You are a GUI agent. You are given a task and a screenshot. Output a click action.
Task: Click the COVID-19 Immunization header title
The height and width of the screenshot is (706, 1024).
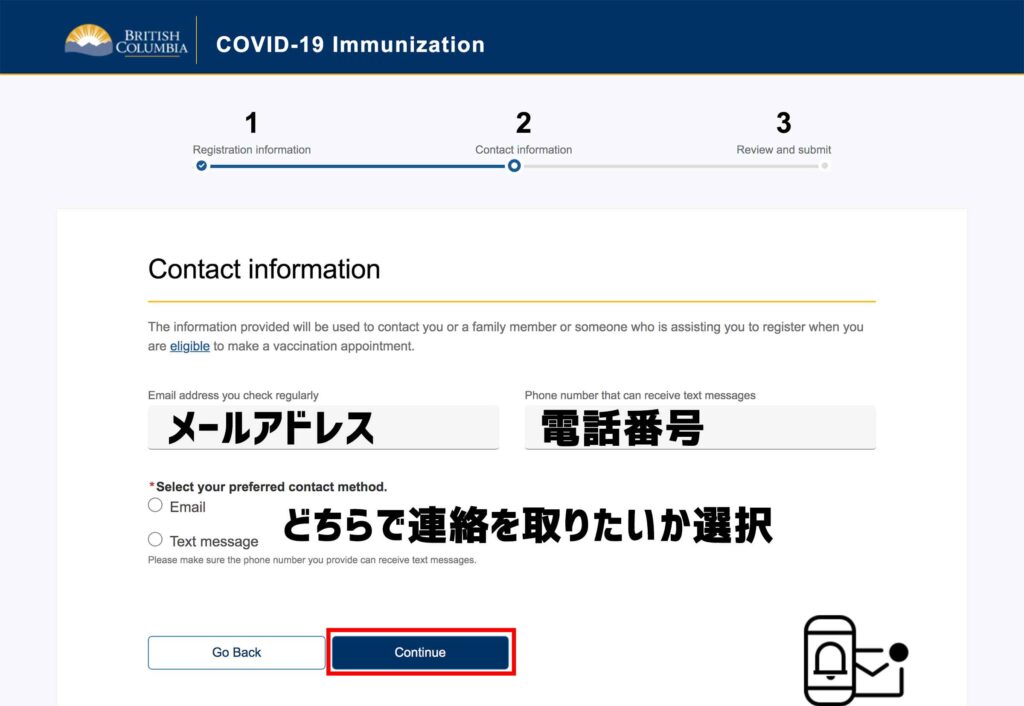350,45
